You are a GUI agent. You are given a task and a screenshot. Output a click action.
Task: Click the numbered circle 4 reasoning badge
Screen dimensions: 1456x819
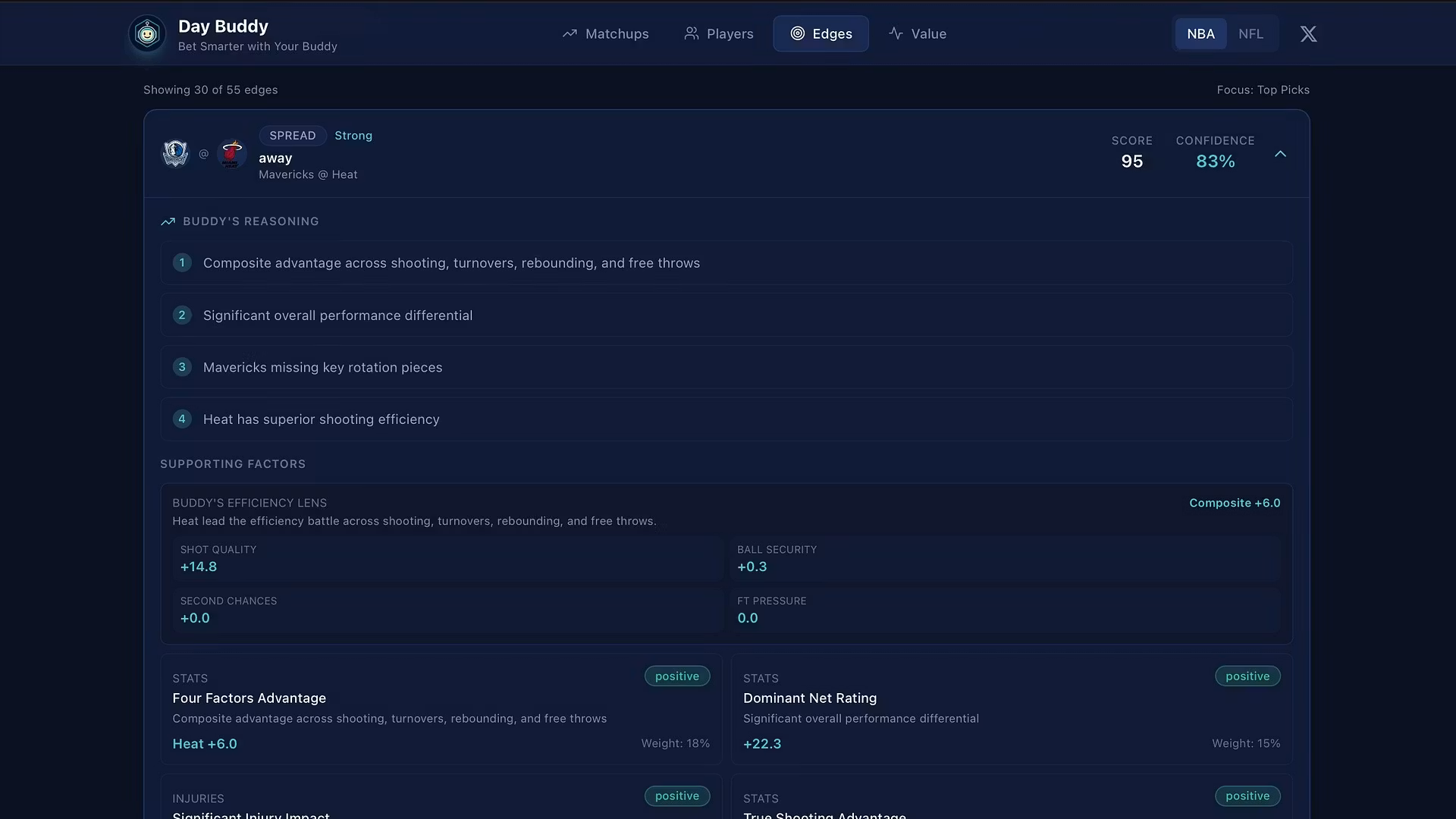point(182,419)
